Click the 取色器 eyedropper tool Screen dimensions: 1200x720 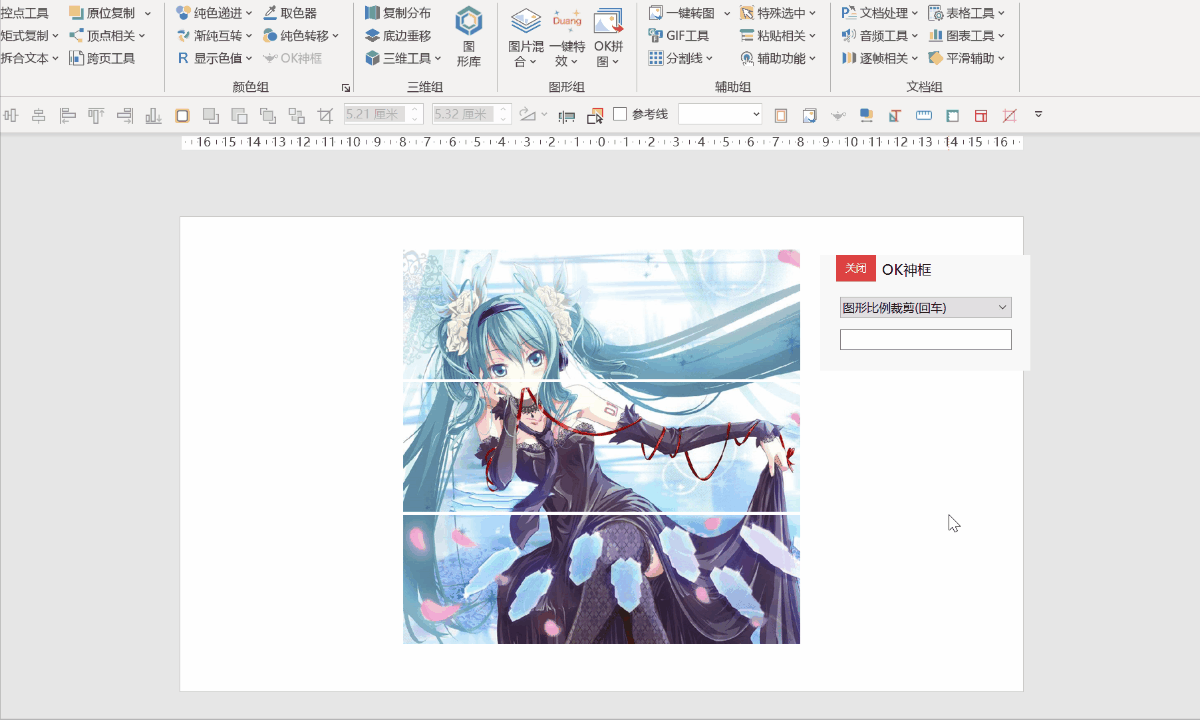coord(290,13)
